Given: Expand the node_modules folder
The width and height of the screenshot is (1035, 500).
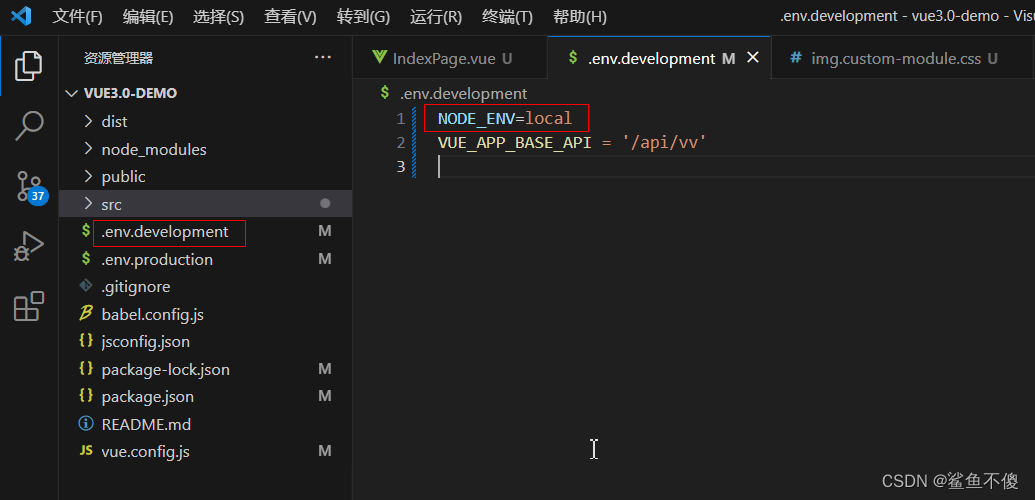Looking at the screenshot, I should tap(88, 149).
